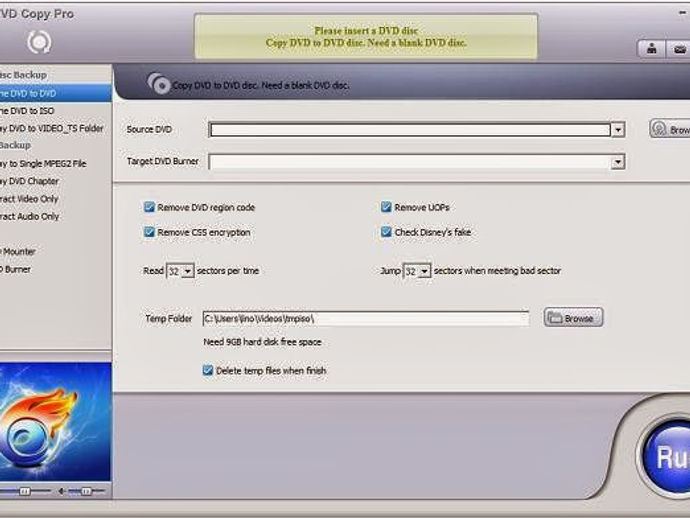Toggle Delete temp files when finish
The height and width of the screenshot is (518, 690).
pos(208,370)
